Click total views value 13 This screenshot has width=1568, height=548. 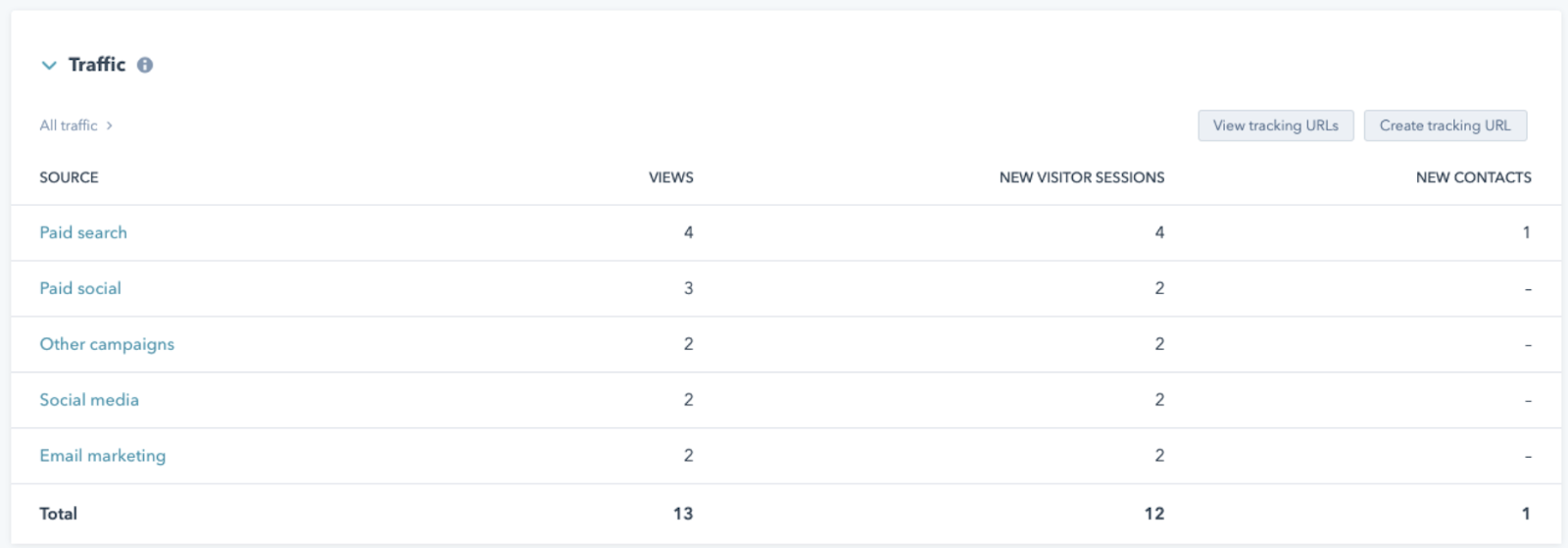(683, 514)
